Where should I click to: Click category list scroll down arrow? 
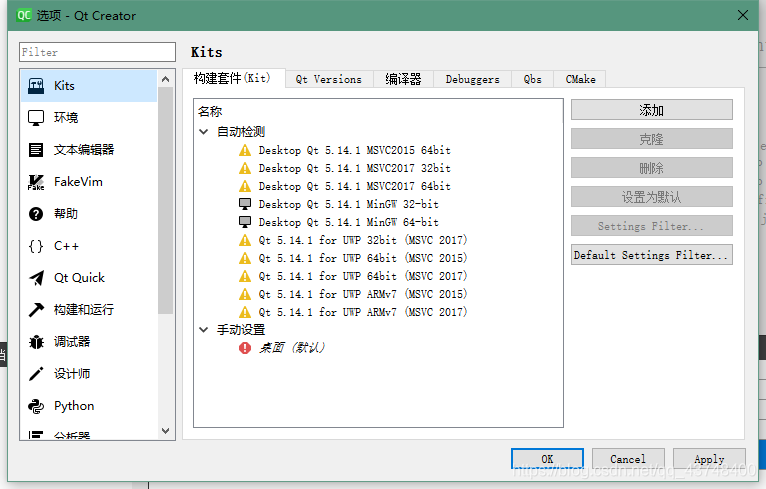pos(166,431)
